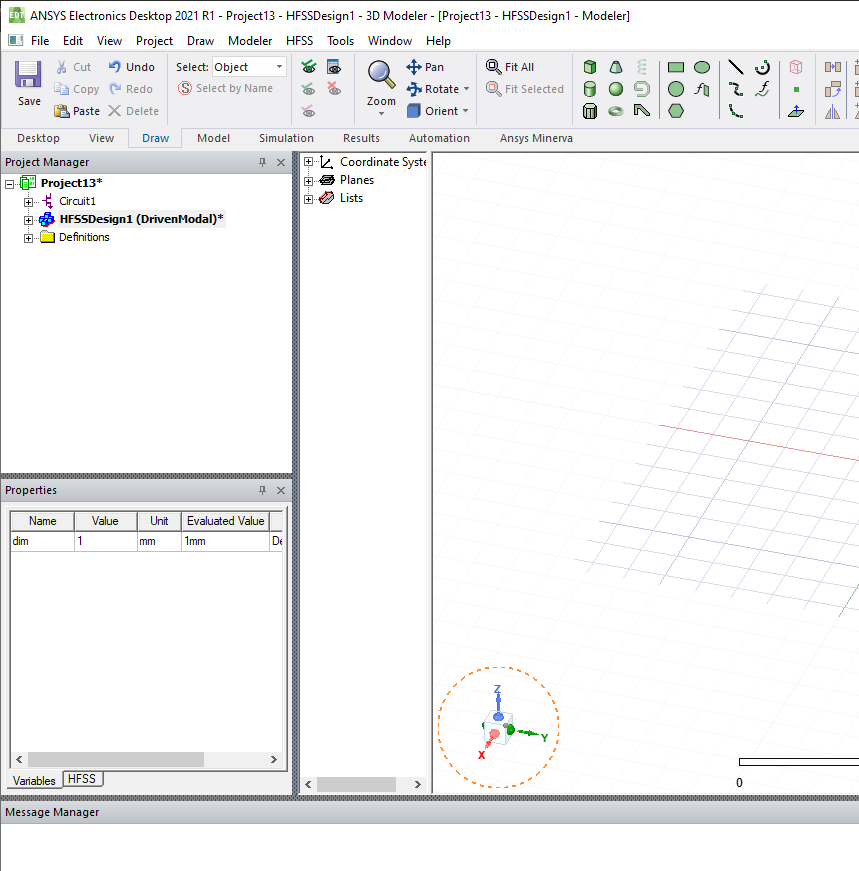Toggle auto-hide pin on Properties panel
This screenshot has height=871, width=859.
pyautogui.click(x=262, y=490)
